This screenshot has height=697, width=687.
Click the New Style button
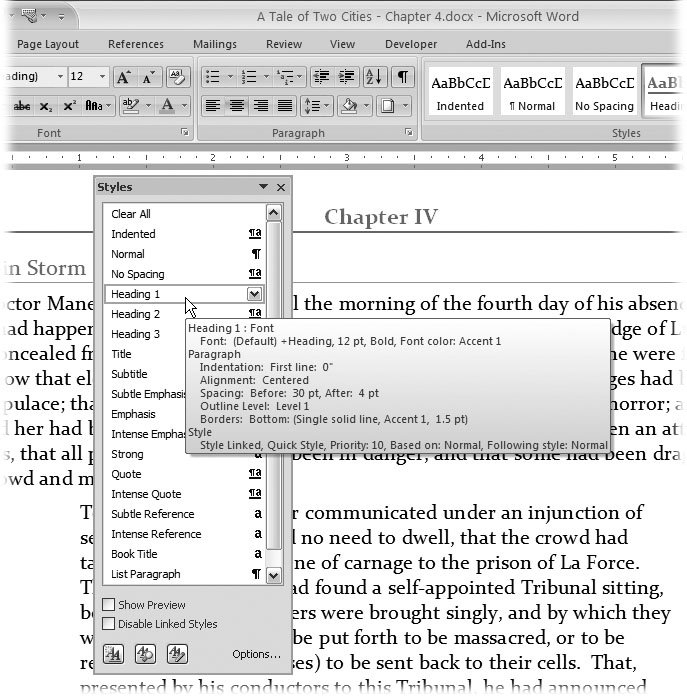(x=113, y=654)
